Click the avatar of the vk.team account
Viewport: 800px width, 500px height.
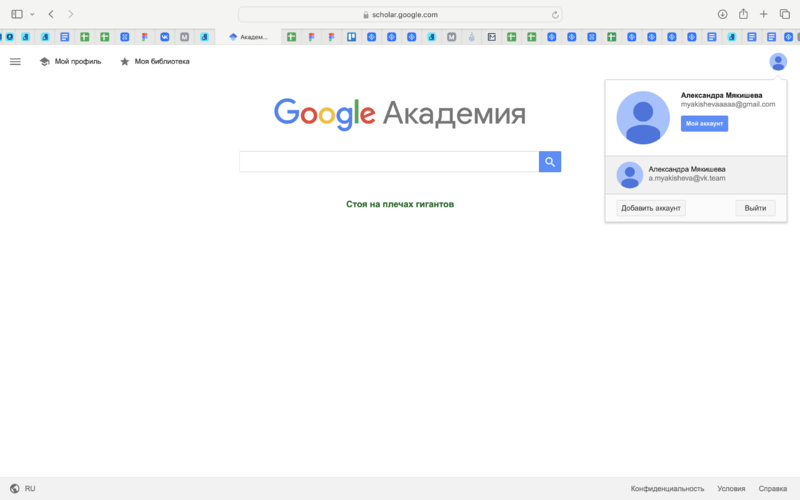tap(630, 175)
